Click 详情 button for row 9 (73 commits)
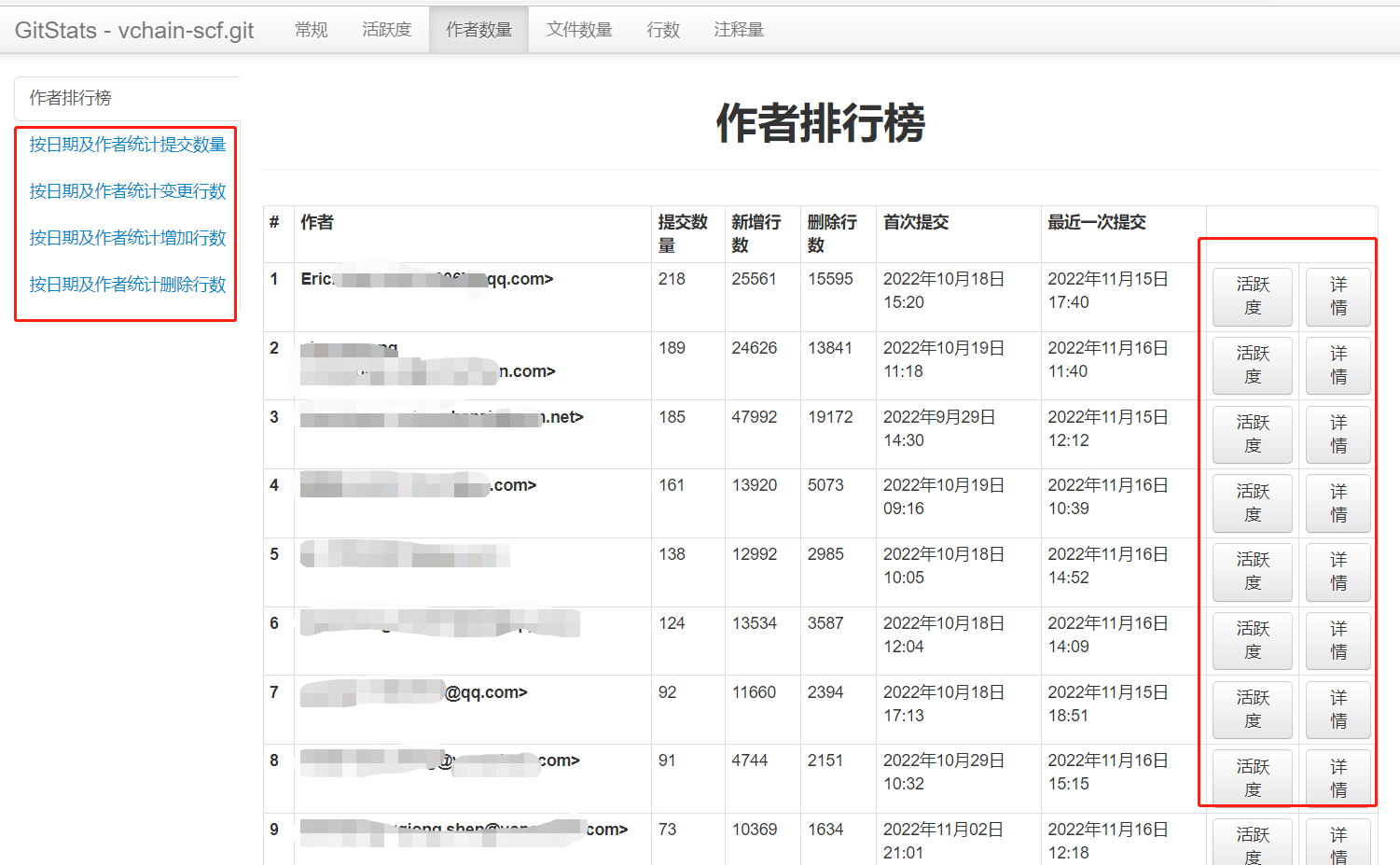The height and width of the screenshot is (865, 1400). point(1338,843)
